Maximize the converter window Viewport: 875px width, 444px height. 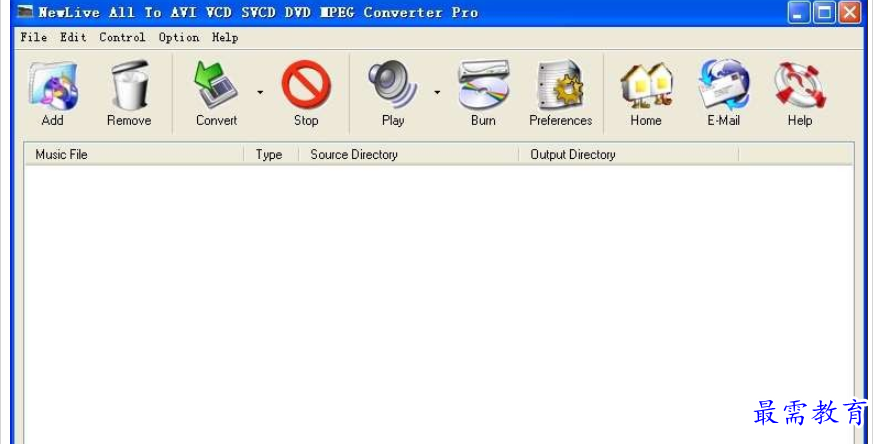point(824,12)
